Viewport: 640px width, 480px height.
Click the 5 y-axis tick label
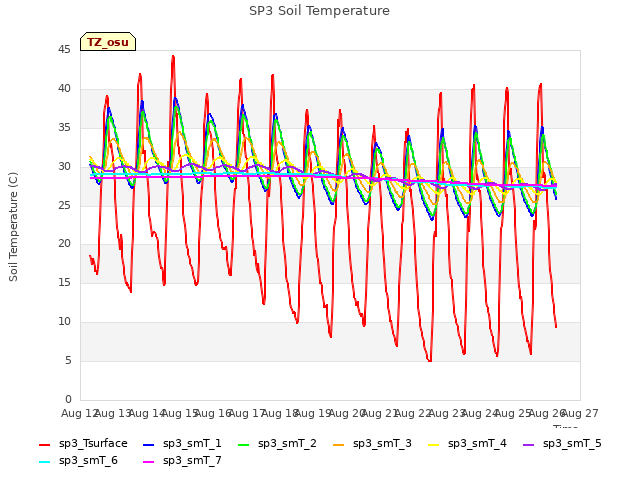coord(68,360)
